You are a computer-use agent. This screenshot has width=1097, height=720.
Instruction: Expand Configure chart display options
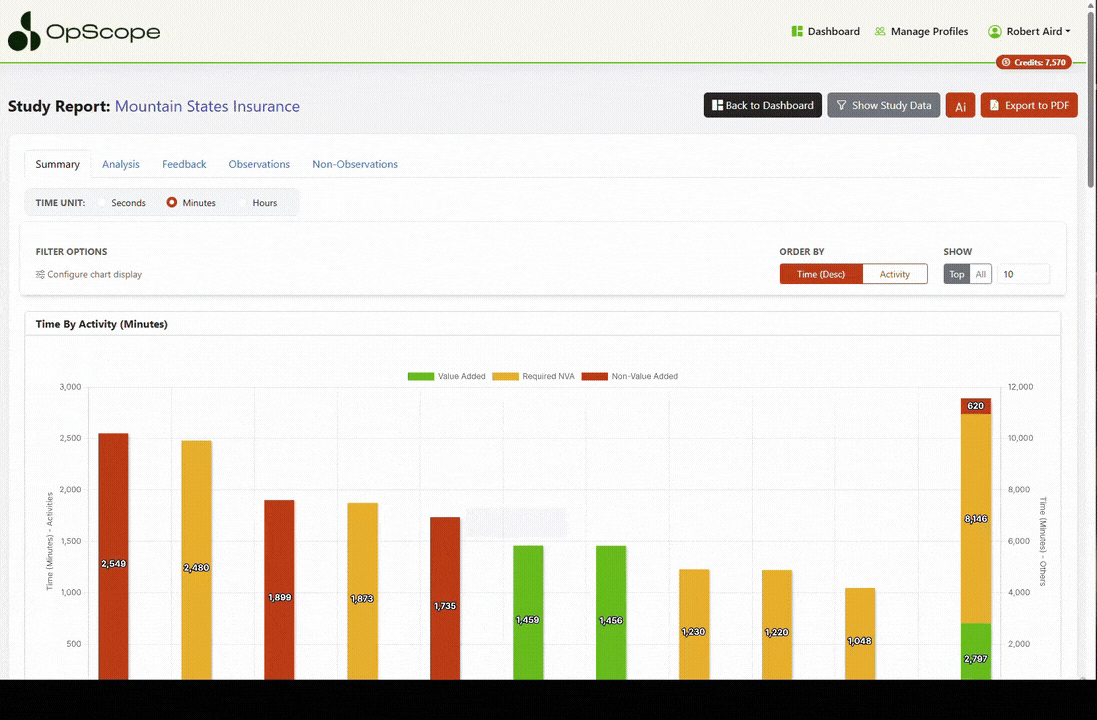point(89,274)
